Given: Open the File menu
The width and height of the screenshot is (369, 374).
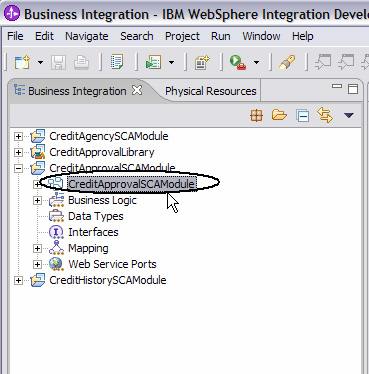Looking at the screenshot, I should (x=15, y=36).
